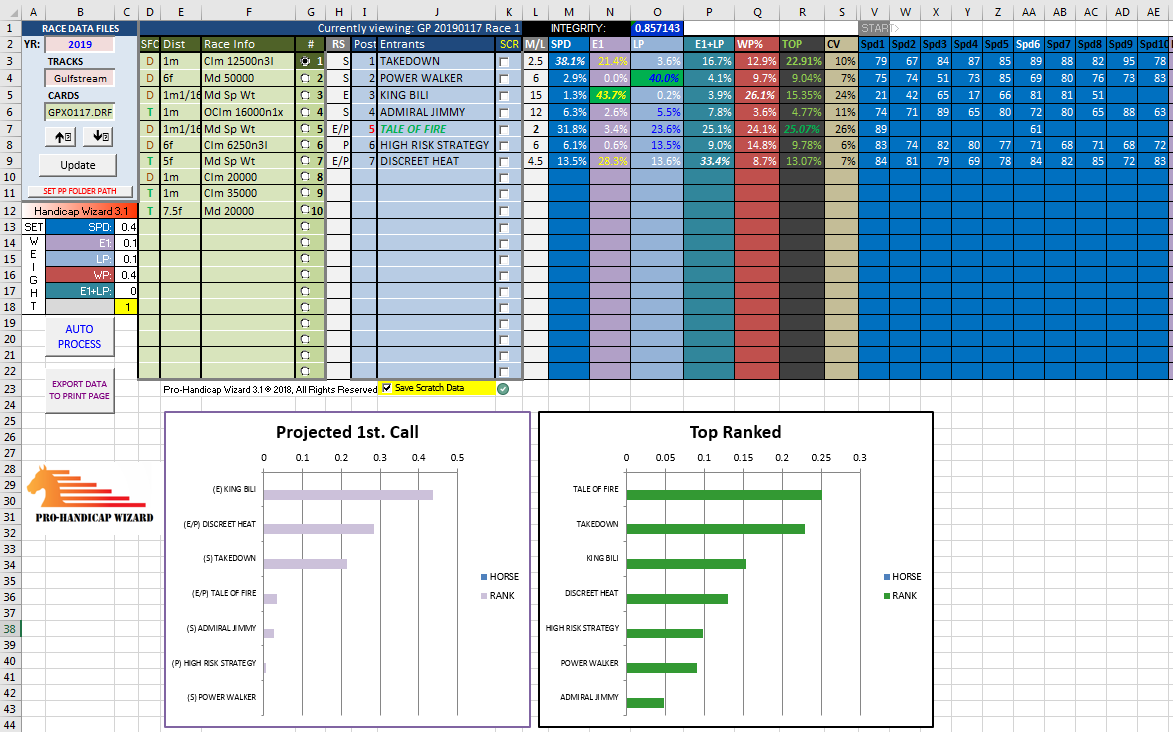Open the GPX0117.DRF card selector
Screen dimensions: 1173x732
[78, 112]
